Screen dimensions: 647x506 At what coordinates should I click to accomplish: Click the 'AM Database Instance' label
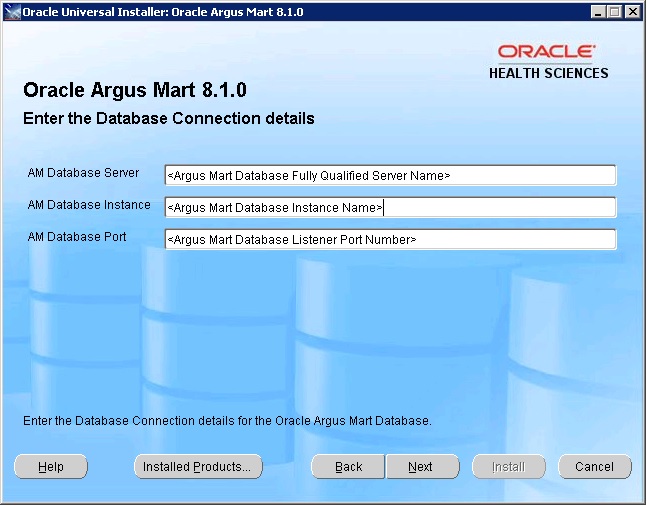click(89, 205)
